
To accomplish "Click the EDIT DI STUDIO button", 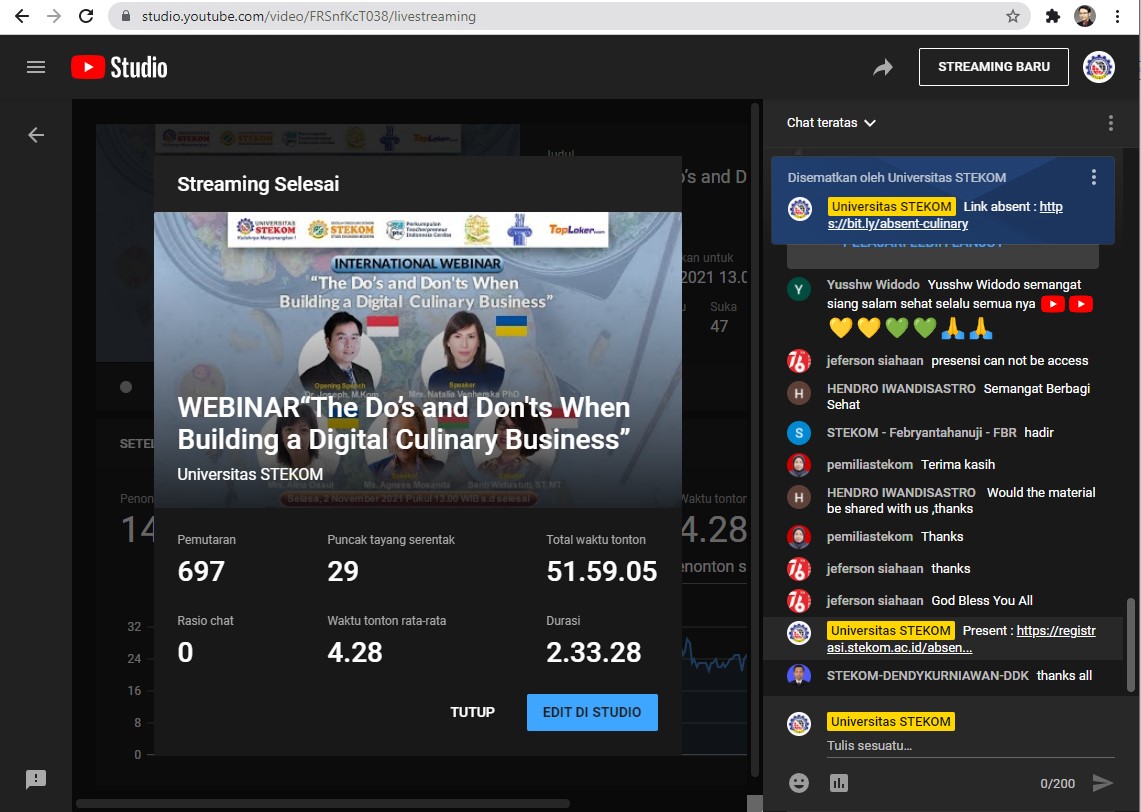I will point(592,712).
